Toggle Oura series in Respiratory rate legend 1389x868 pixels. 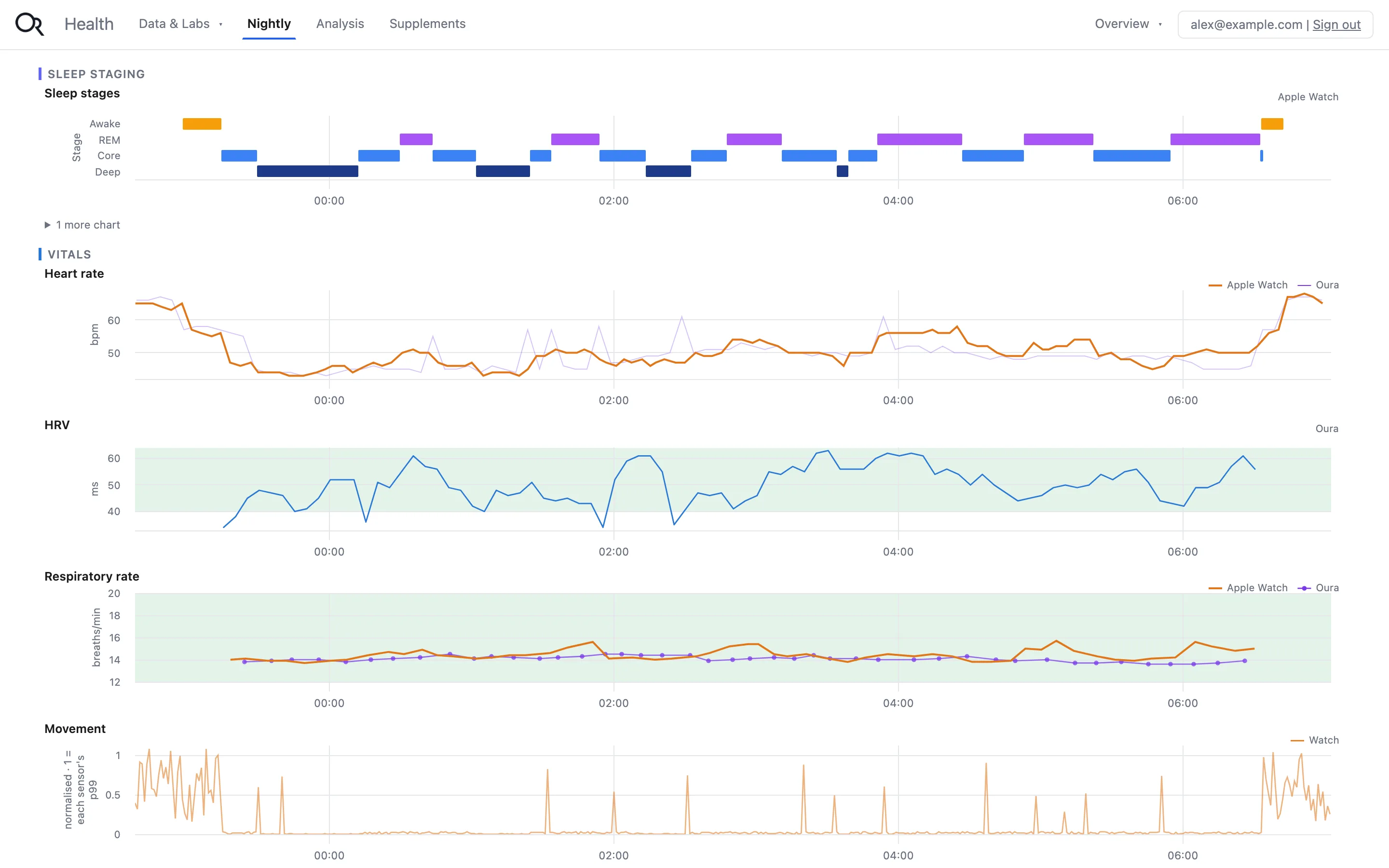pos(1318,588)
